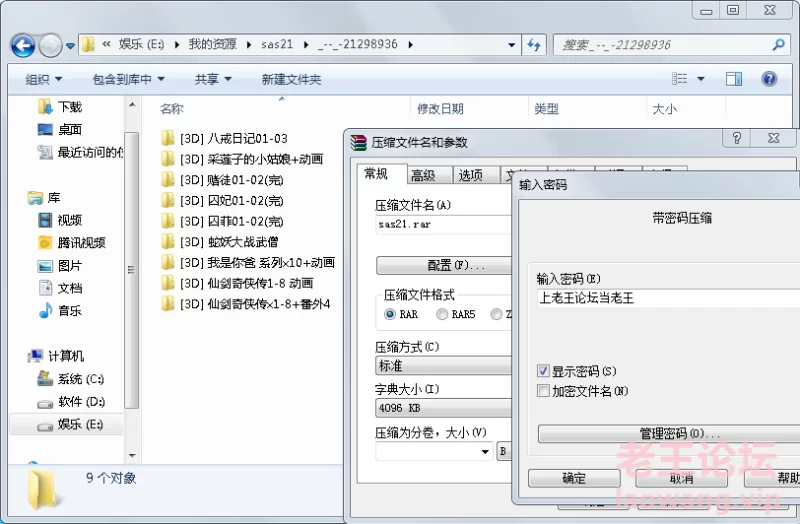Click the navigation pane scroll up arrow
This screenshot has width=800, height=524.
(132, 105)
